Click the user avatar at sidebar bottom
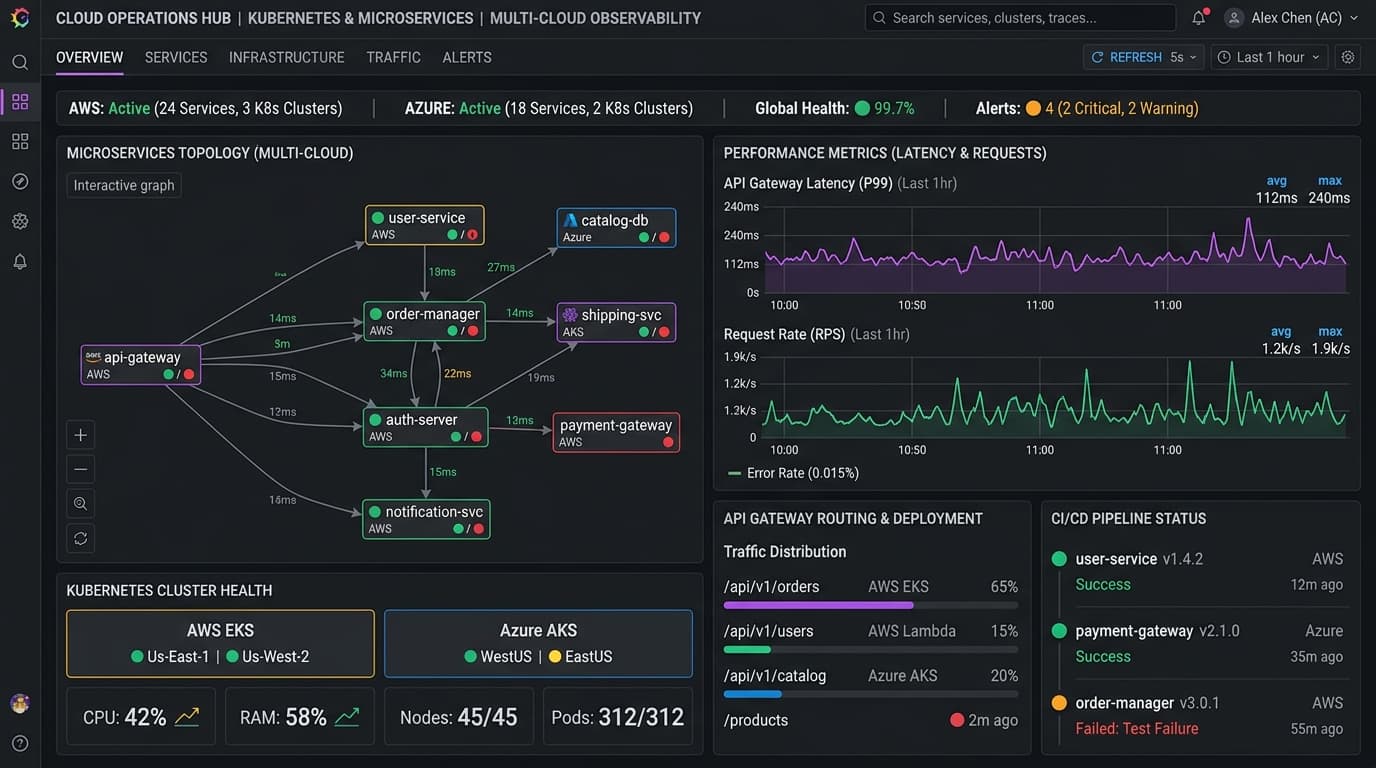This screenshot has height=768, width=1376. (x=20, y=703)
